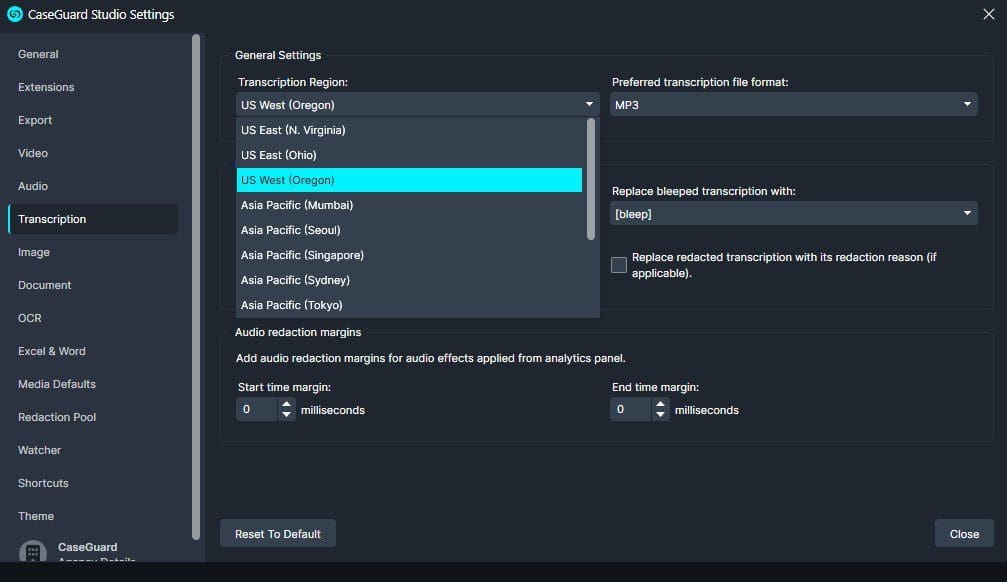The height and width of the screenshot is (582, 1007).
Task: Click the Close button at bottom right
Action: 963,533
